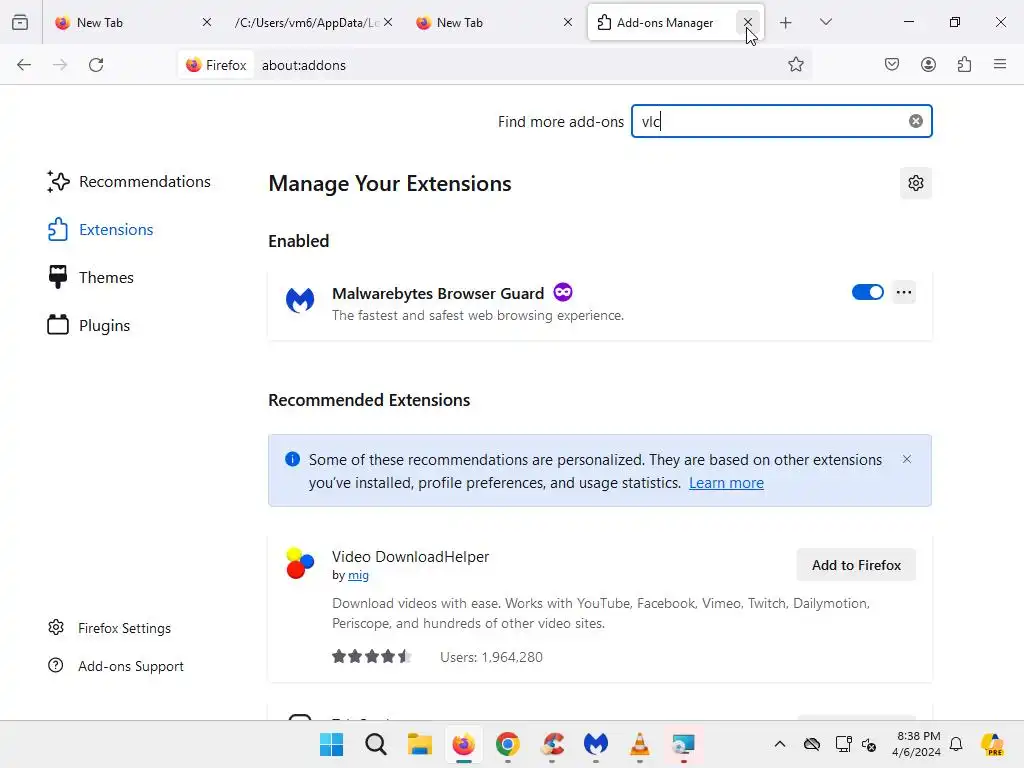Close the first New Tab
1024x768 pixels.
coord(206,22)
